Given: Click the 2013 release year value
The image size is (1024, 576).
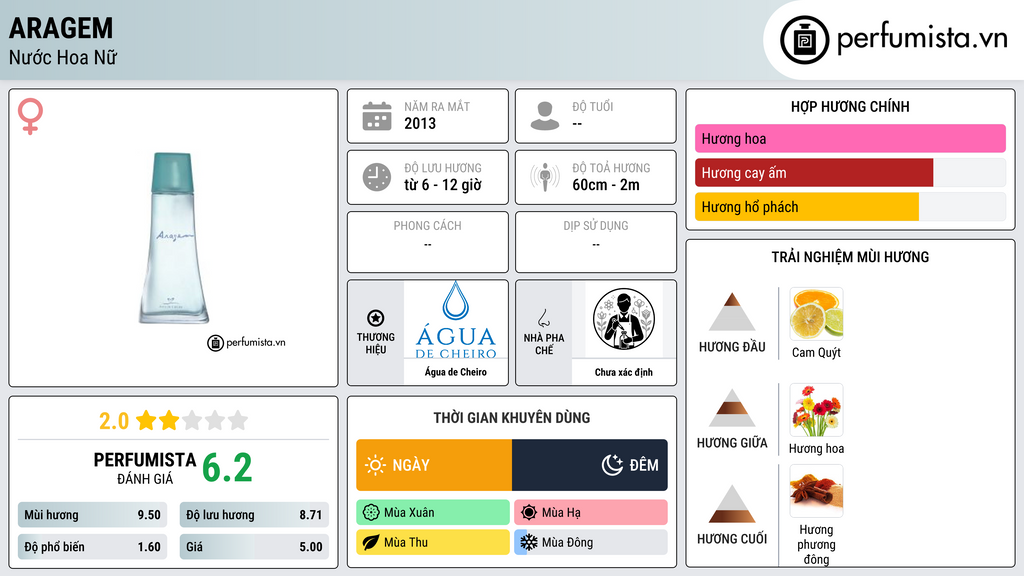Looking at the screenshot, I should [420, 123].
